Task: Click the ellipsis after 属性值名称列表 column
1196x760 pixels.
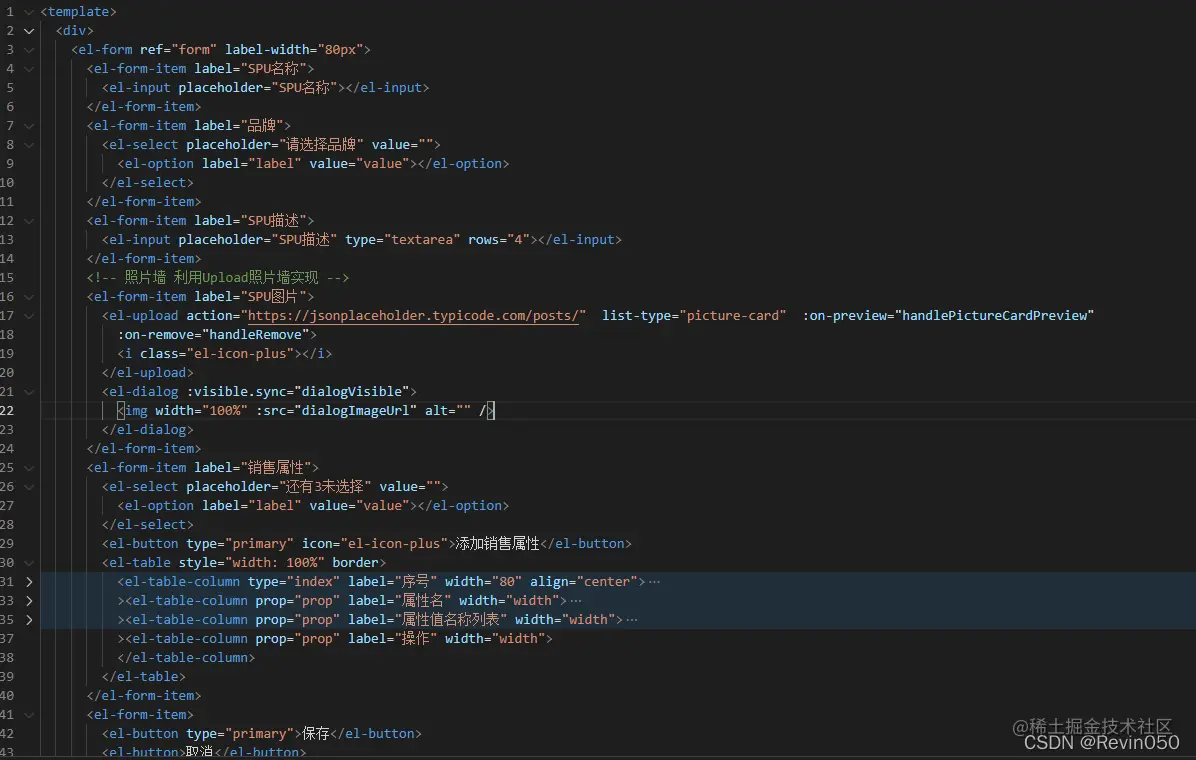Action: (x=632, y=620)
